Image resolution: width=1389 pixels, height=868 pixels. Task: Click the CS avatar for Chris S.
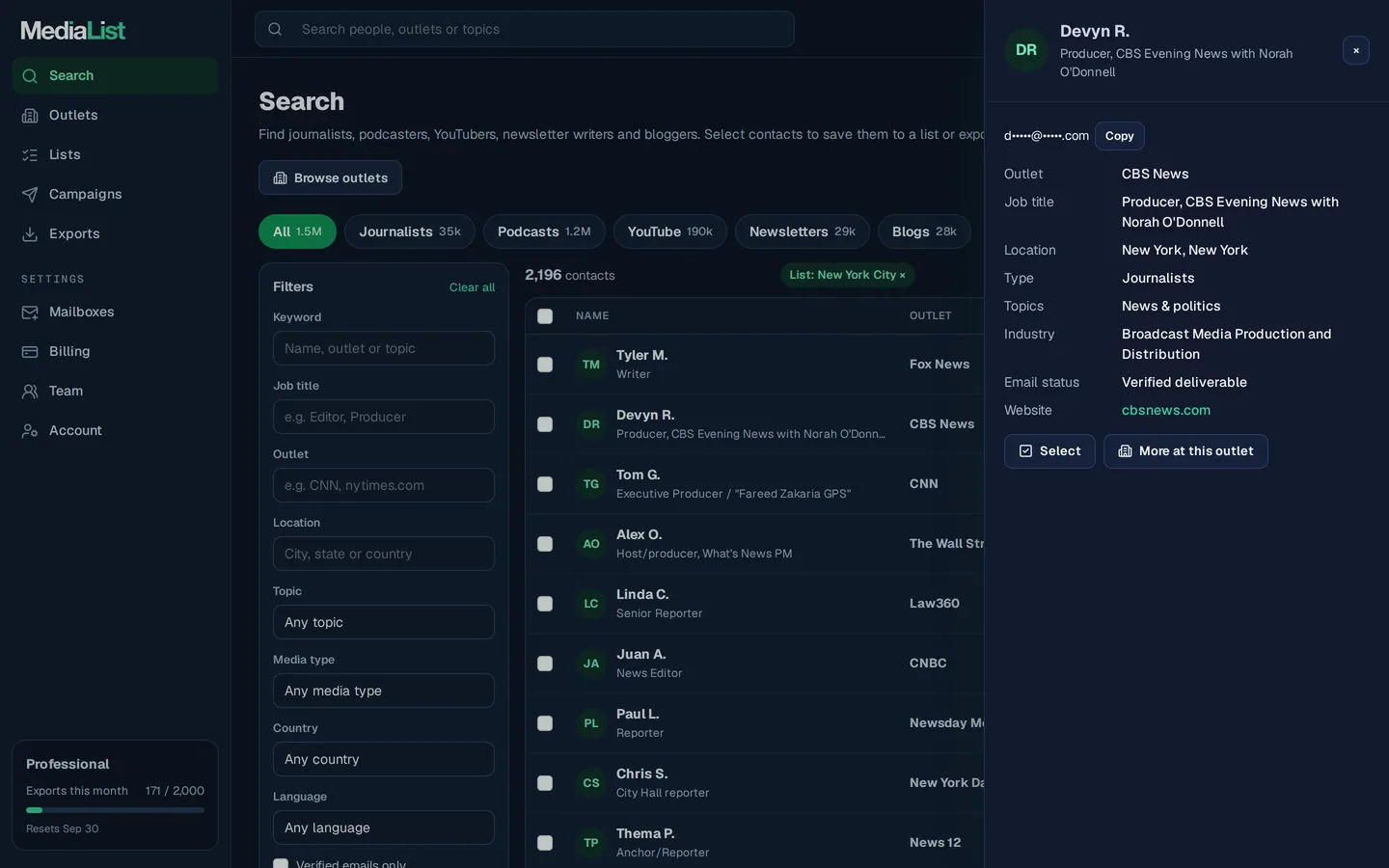pyautogui.click(x=591, y=783)
